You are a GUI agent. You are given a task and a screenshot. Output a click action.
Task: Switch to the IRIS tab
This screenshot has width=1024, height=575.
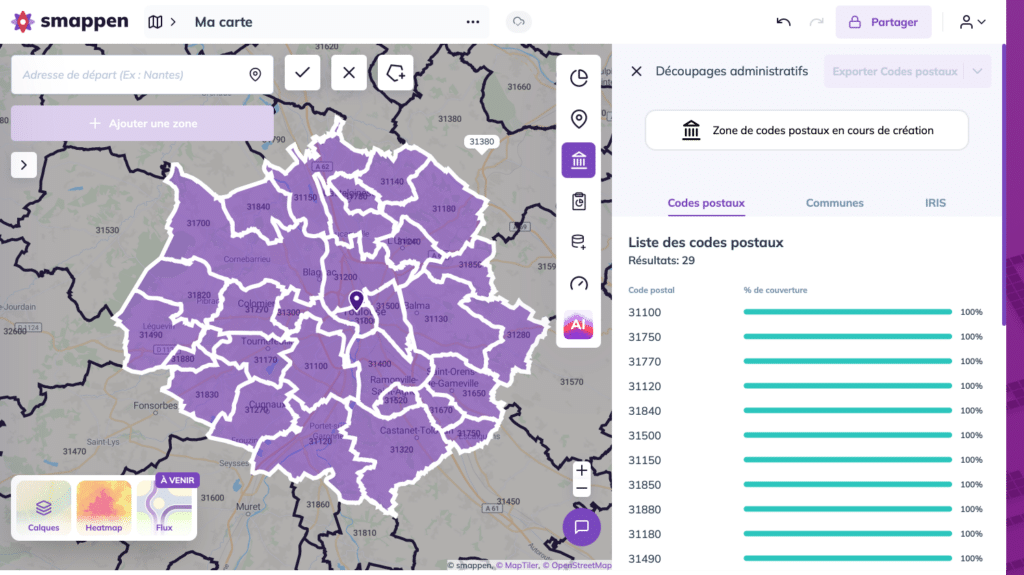pyautogui.click(x=935, y=203)
